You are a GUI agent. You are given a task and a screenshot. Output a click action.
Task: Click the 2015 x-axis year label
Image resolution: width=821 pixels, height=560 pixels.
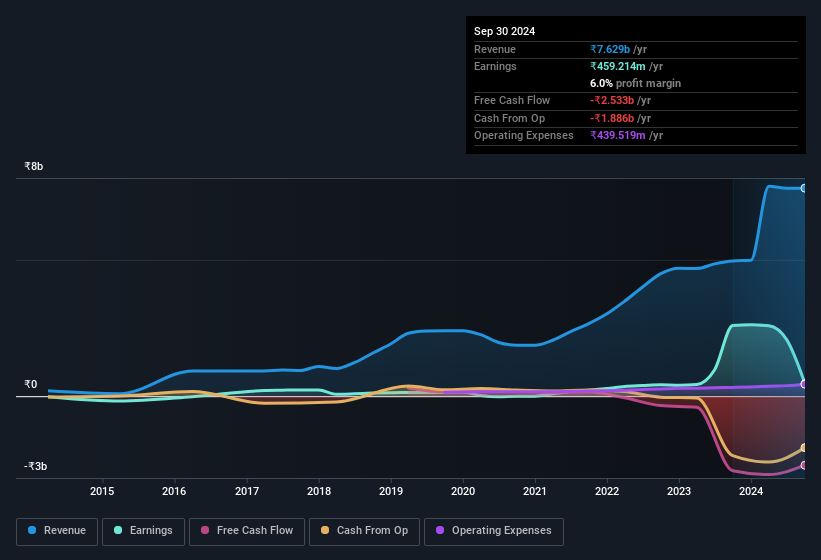[x=102, y=491]
